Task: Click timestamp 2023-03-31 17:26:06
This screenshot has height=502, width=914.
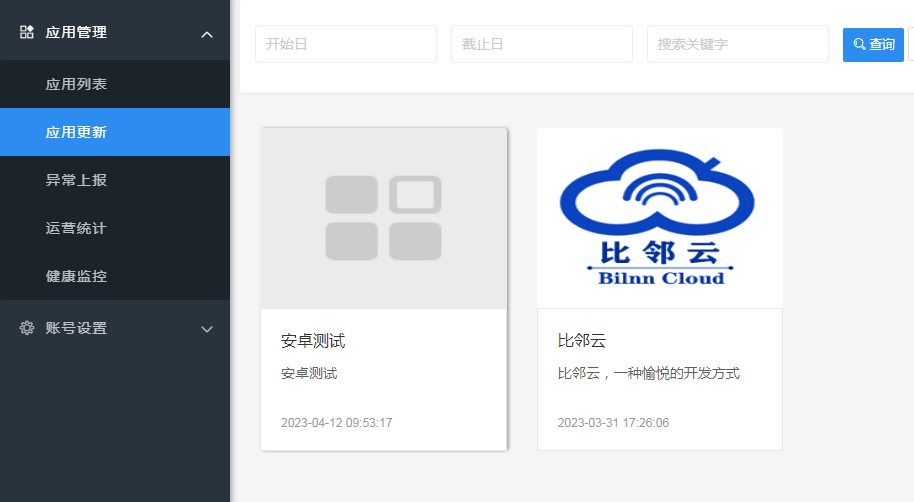Action: click(613, 423)
